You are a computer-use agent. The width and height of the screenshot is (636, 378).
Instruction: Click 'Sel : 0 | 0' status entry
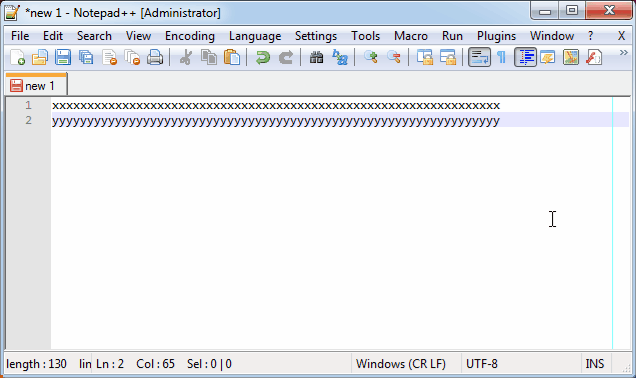point(209,364)
